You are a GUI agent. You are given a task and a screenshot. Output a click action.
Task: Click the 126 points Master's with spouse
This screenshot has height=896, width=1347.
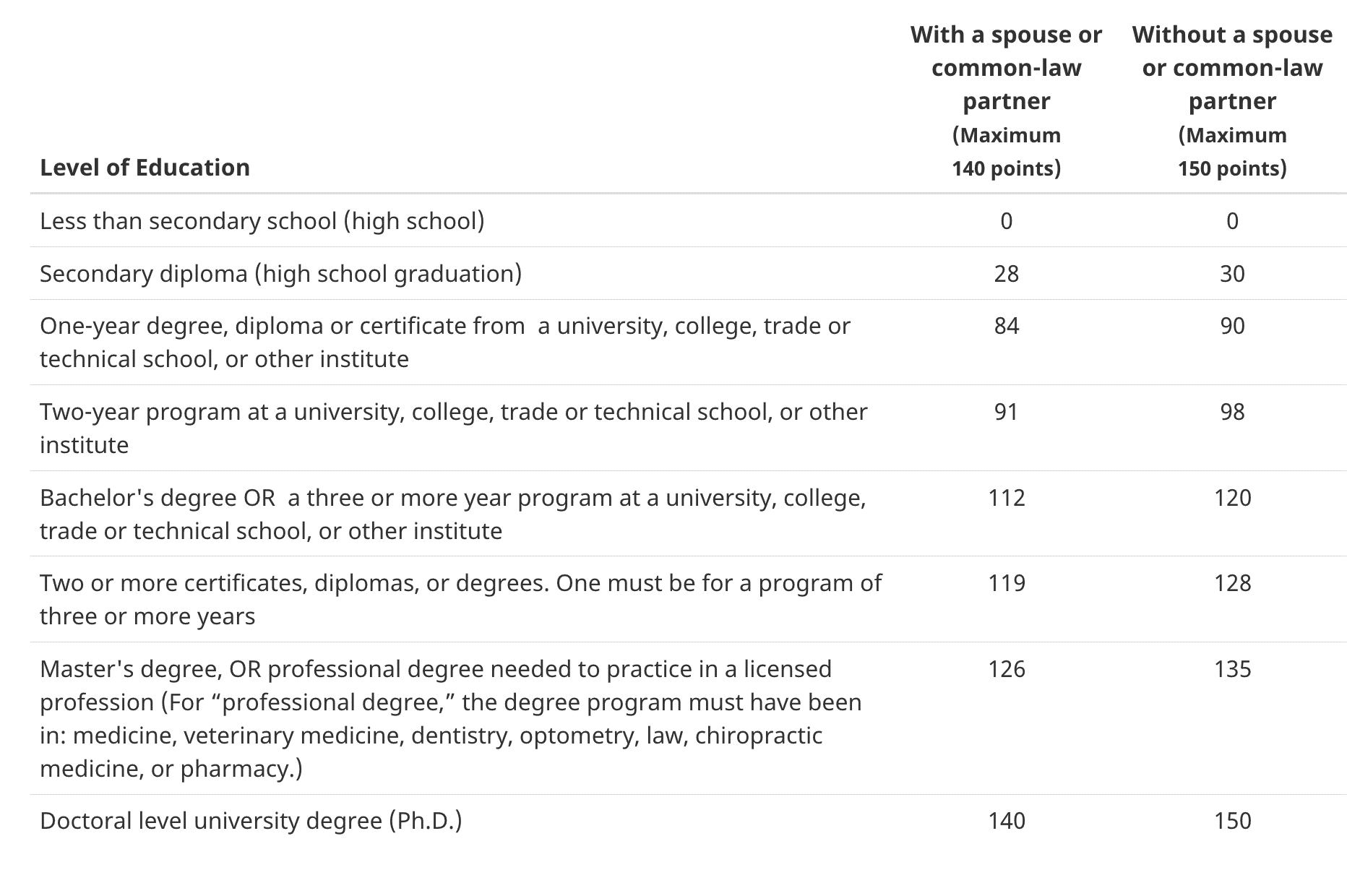click(x=1006, y=669)
